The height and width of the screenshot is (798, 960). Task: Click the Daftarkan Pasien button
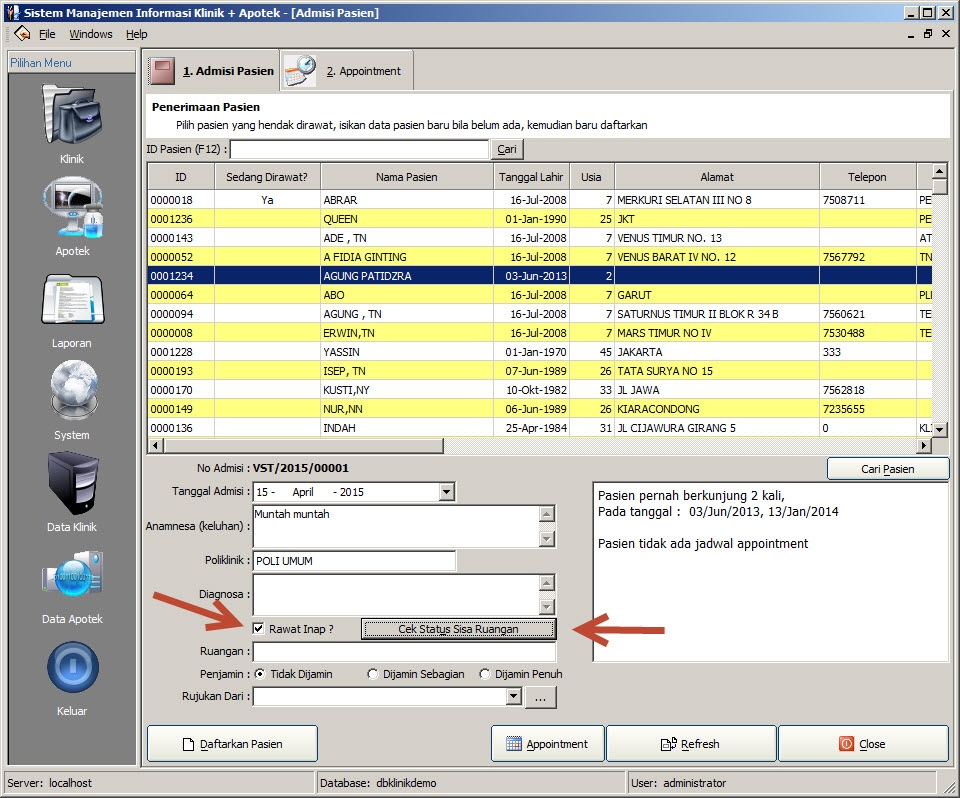tap(233, 743)
